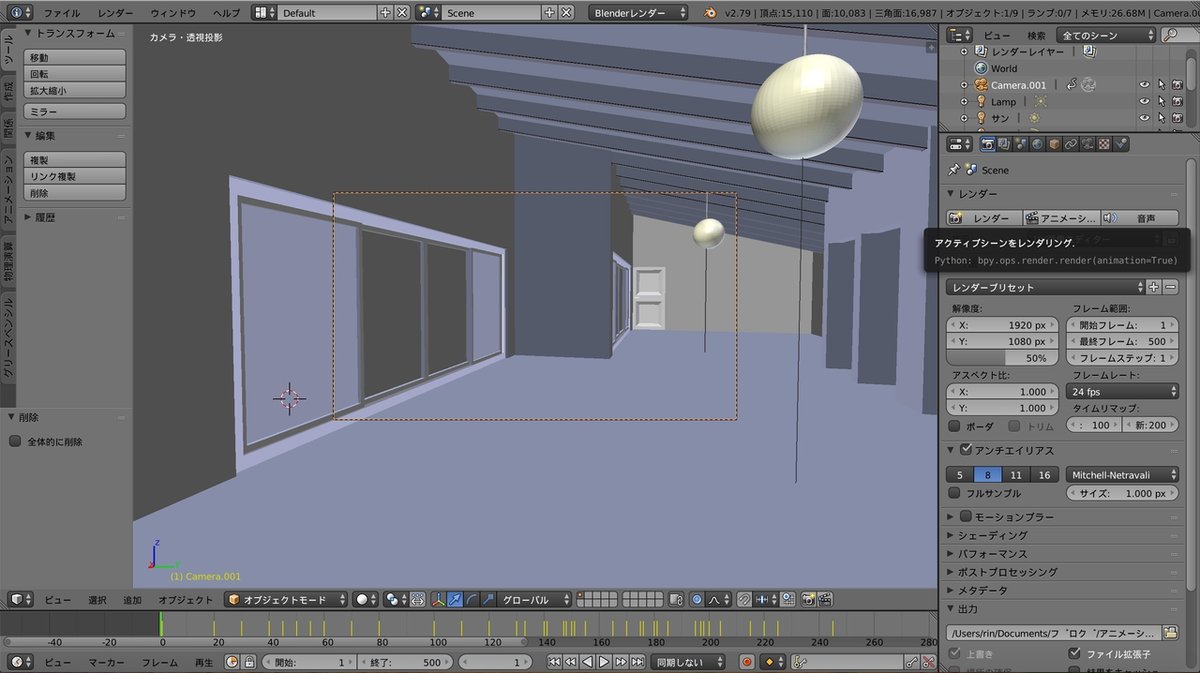
Task: Click the リンク複製 button
Action: coord(74,176)
